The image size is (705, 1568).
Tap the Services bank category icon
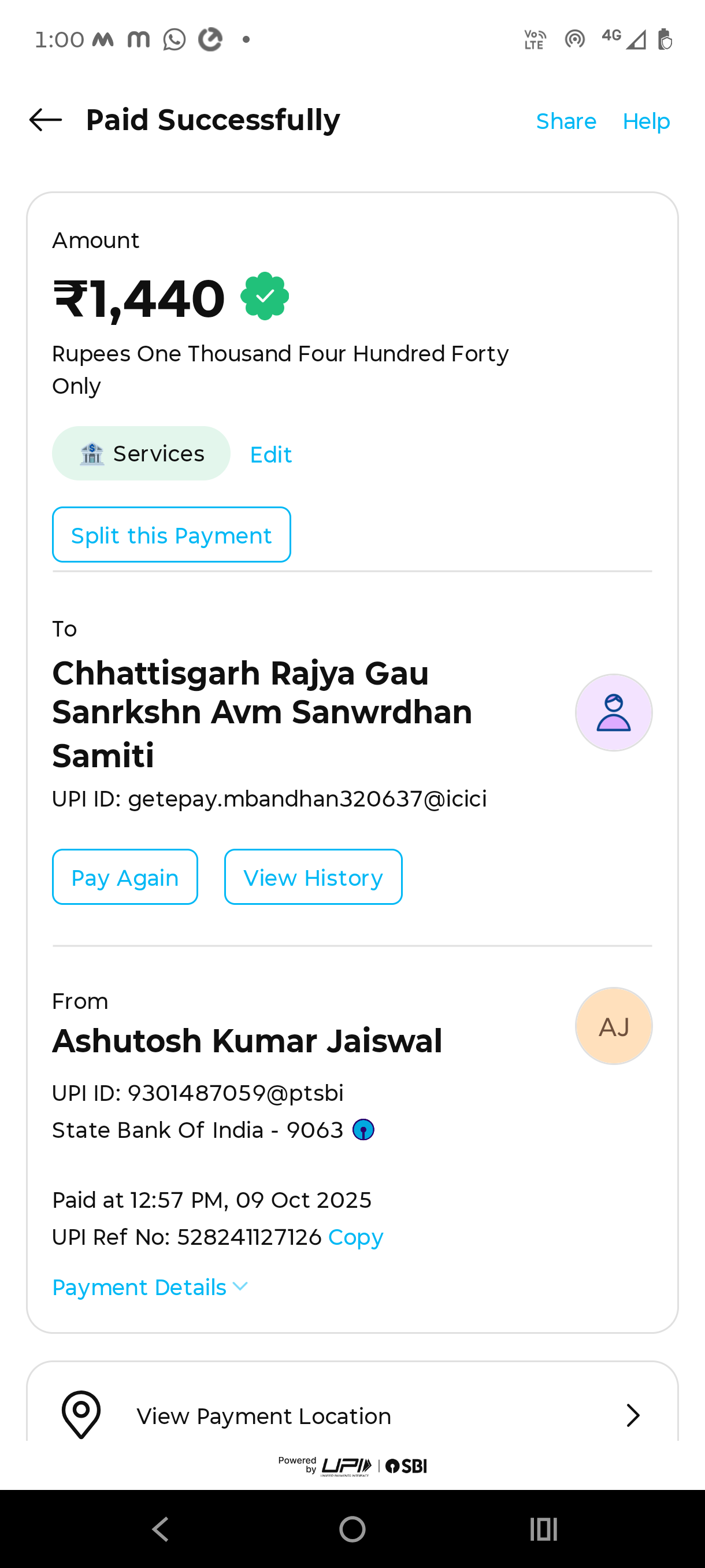[x=92, y=454]
